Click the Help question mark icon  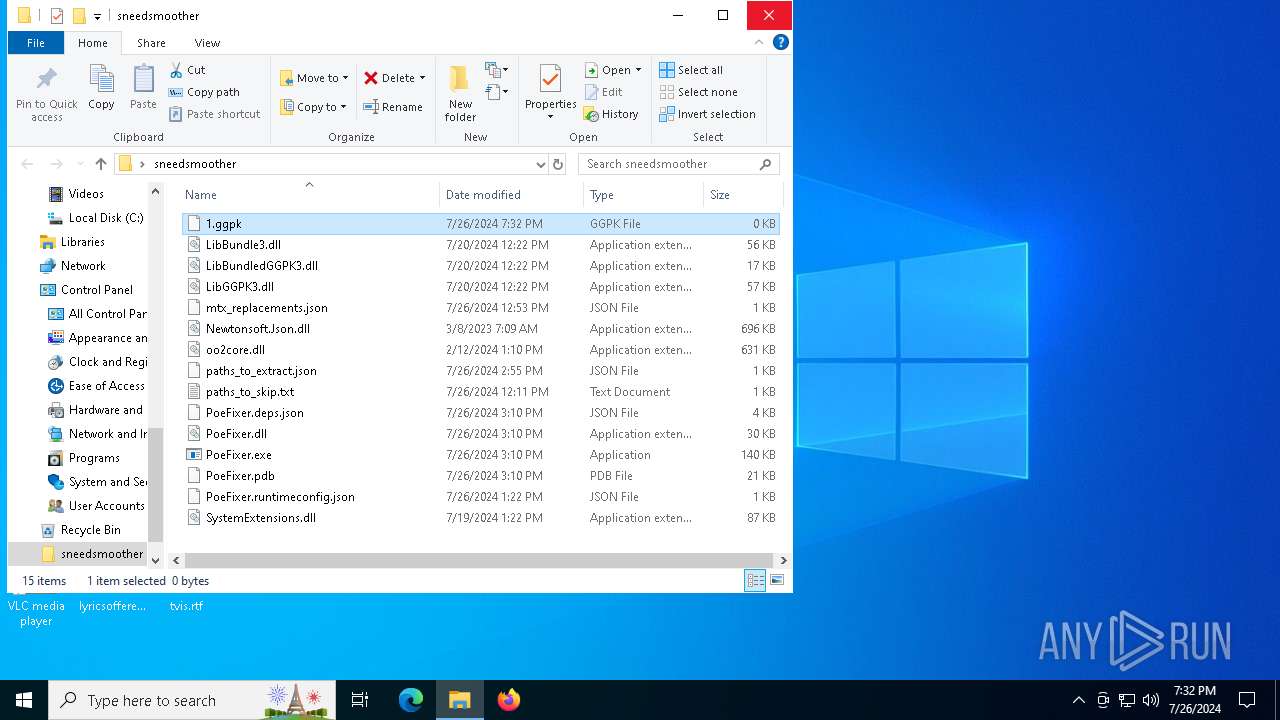(781, 42)
